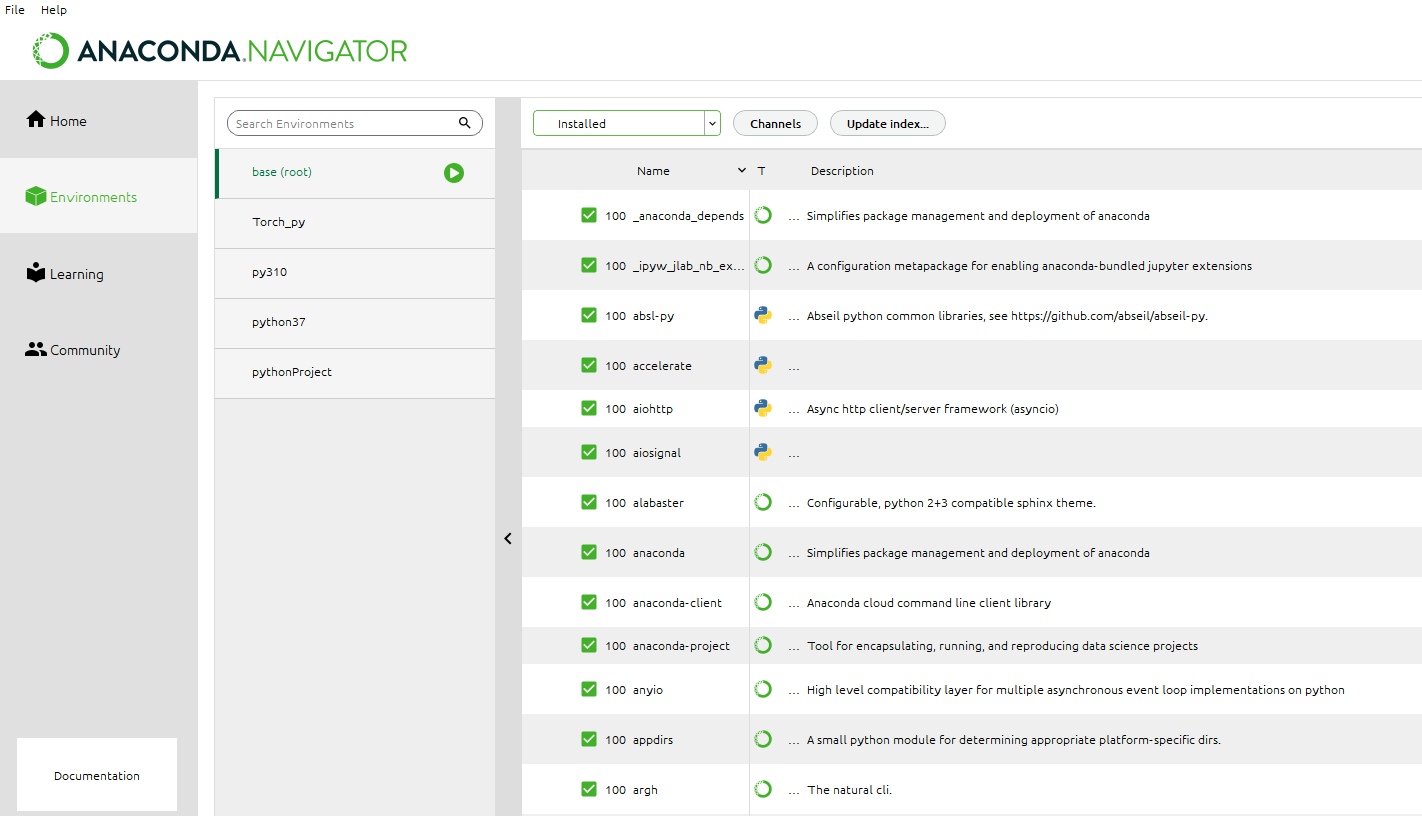
Task: Sort packages with the Name column arrow
Action: pyautogui.click(x=742, y=171)
